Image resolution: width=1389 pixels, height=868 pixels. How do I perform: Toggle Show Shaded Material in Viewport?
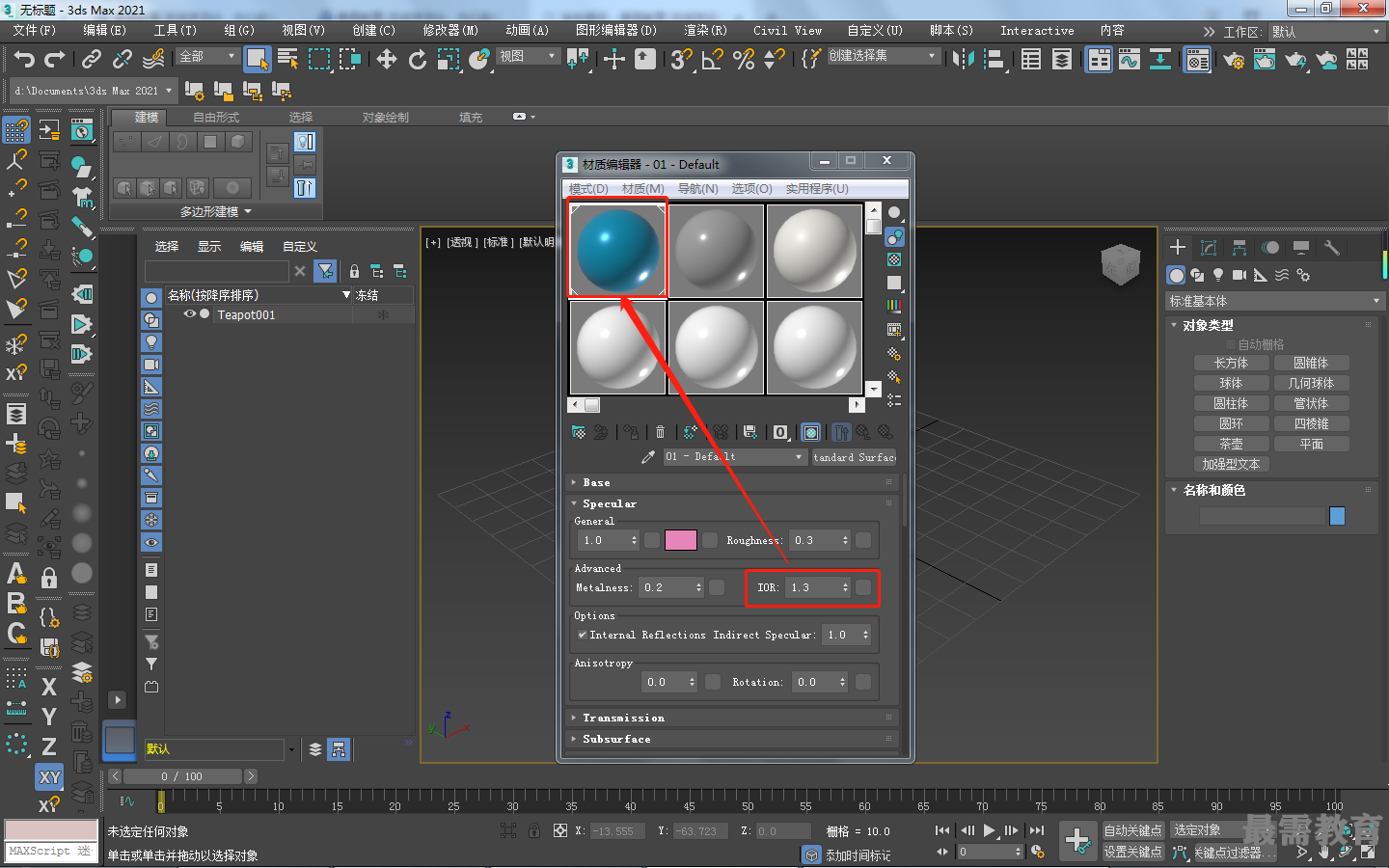coord(811,432)
